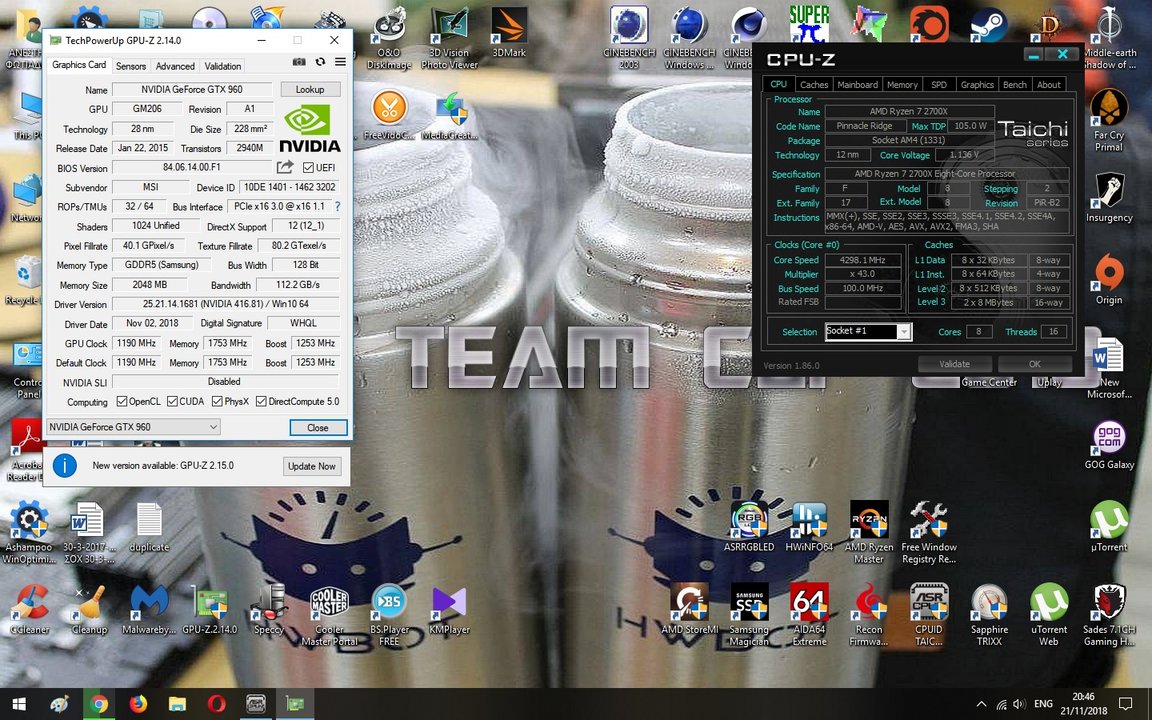Click the BIOS share/export icon in GPU-Z
Viewport: 1152px width, 720px height.
tap(285, 168)
